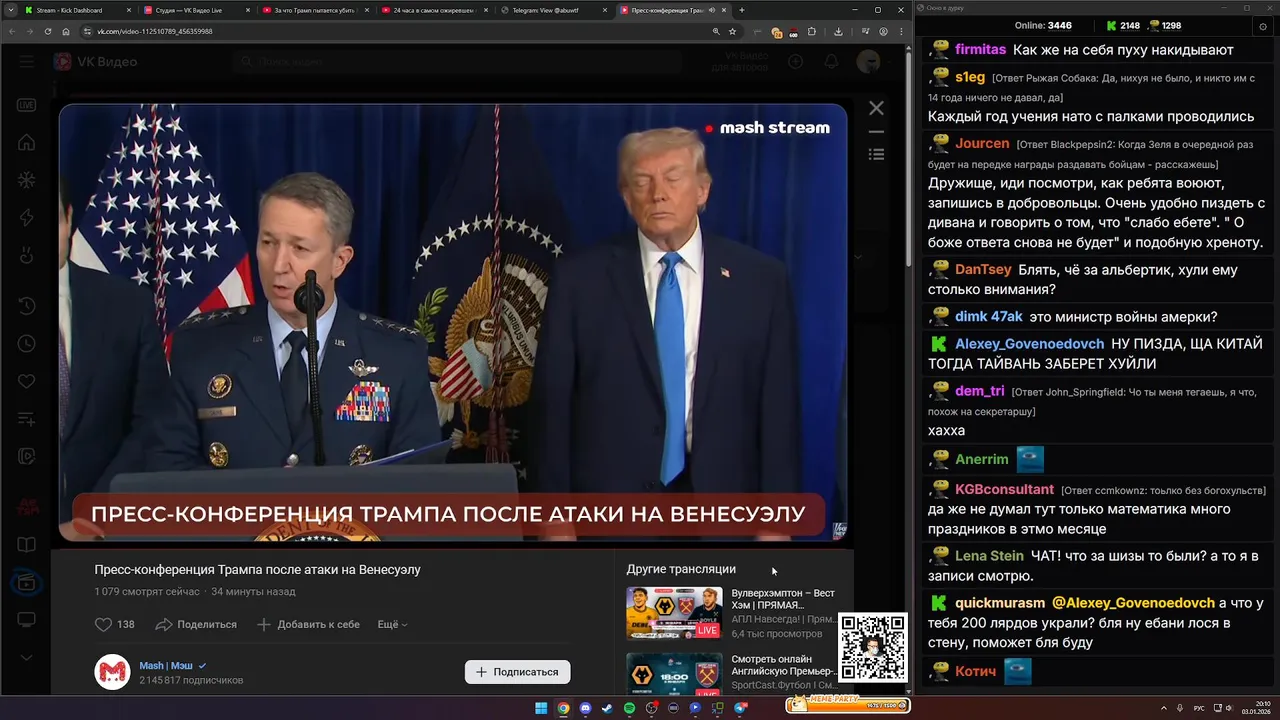The height and width of the screenshot is (720, 1280).
Task: Open the VK profile avatar menu
Action: pyautogui.click(x=868, y=62)
